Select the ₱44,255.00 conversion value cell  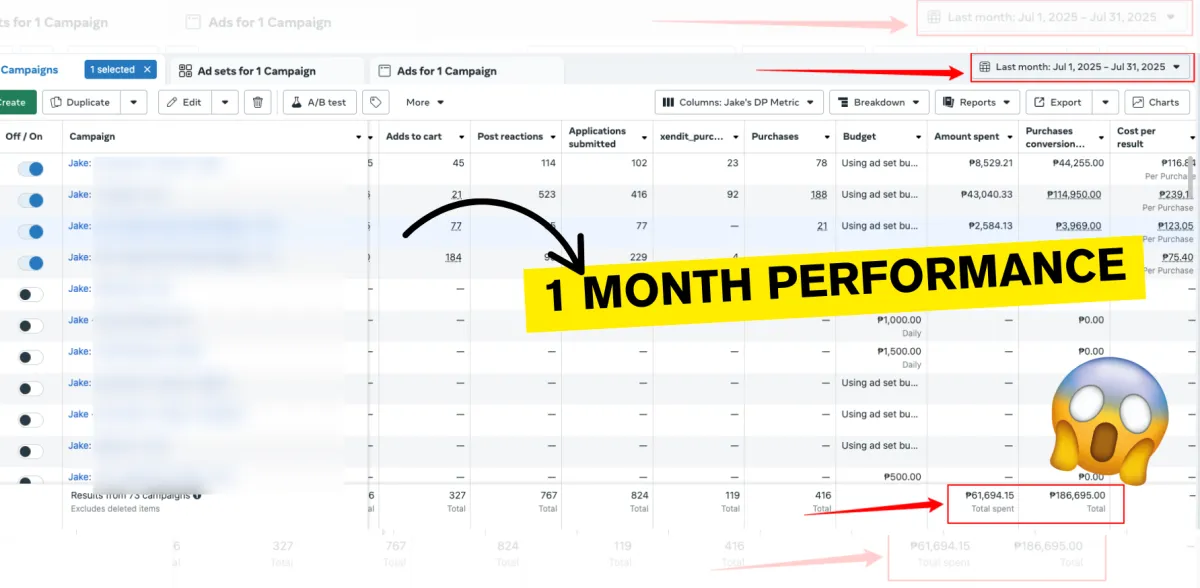tap(1077, 163)
